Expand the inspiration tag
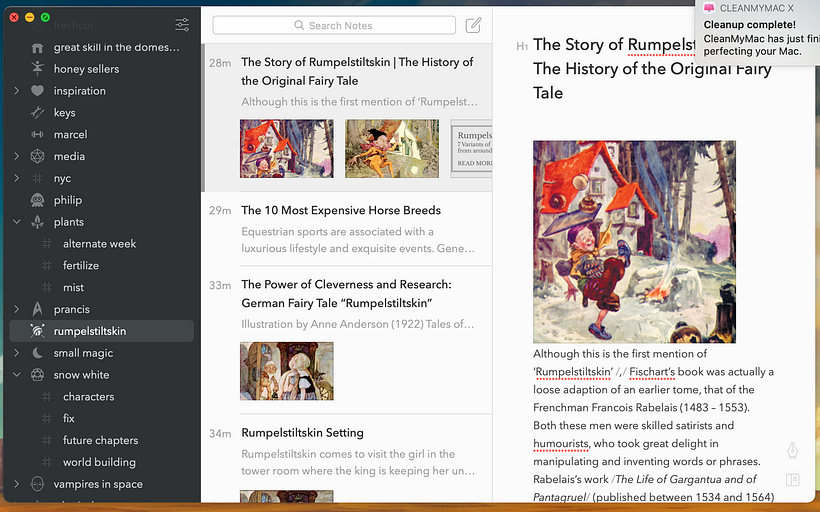 pos(16,91)
